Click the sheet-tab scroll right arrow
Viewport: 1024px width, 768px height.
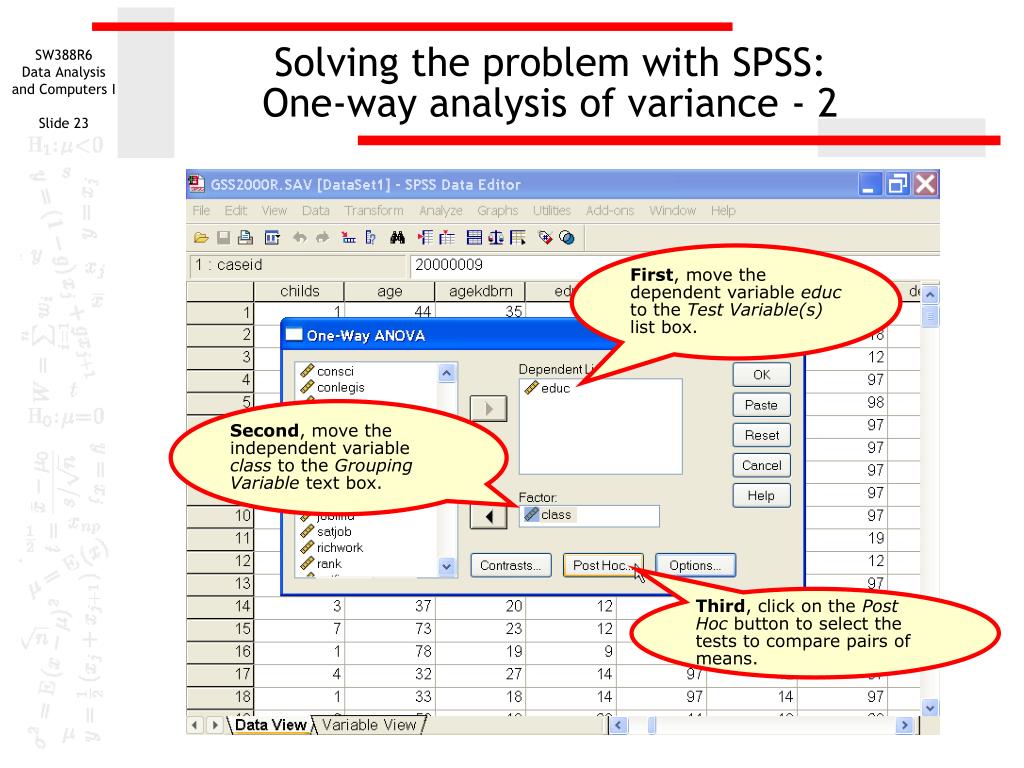click(x=214, y=725)
